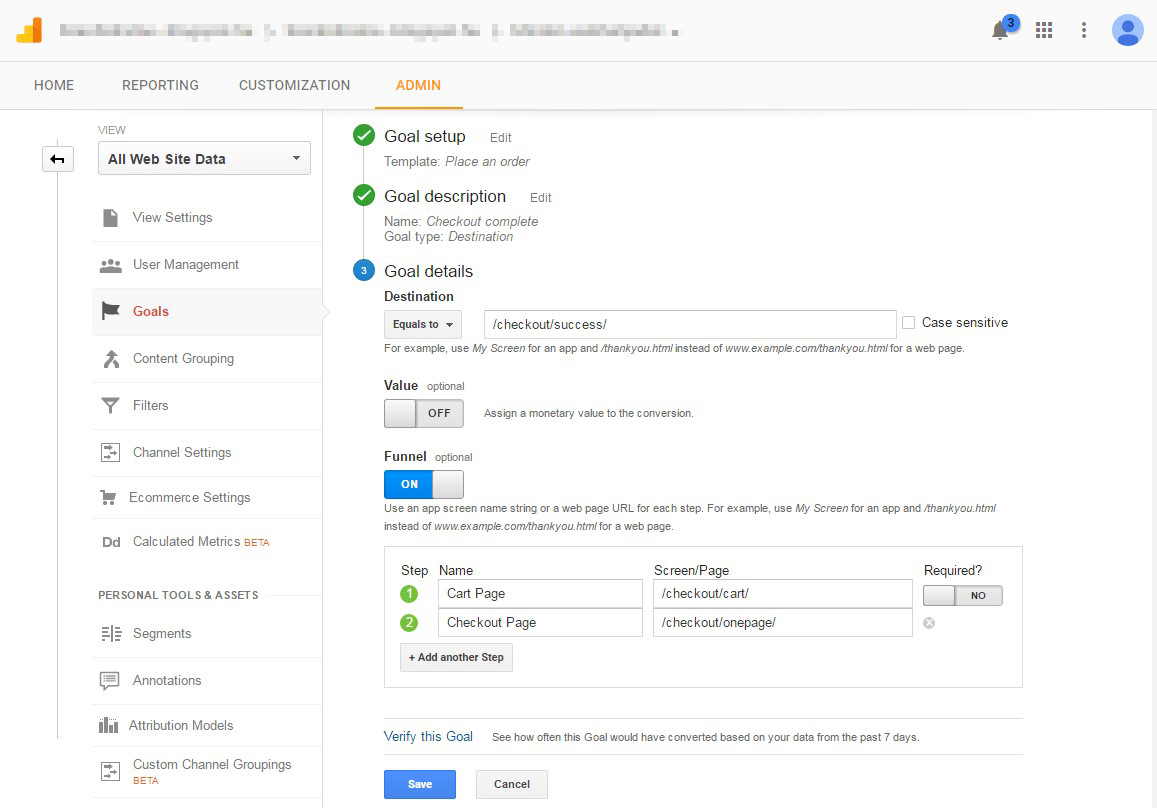Click the Goal details heading

pyautogui.click(x=429, y=272)
